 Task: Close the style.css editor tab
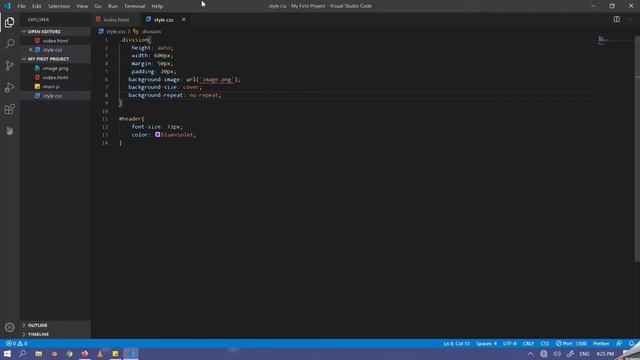click(184, 19)
